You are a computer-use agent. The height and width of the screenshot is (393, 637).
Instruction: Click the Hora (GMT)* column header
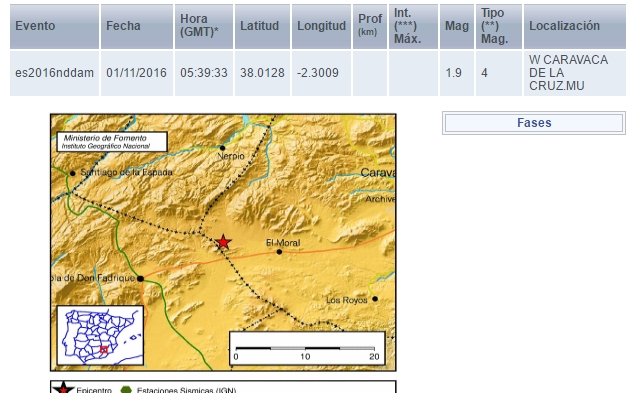pyautogui.click(x=204, y=26)
